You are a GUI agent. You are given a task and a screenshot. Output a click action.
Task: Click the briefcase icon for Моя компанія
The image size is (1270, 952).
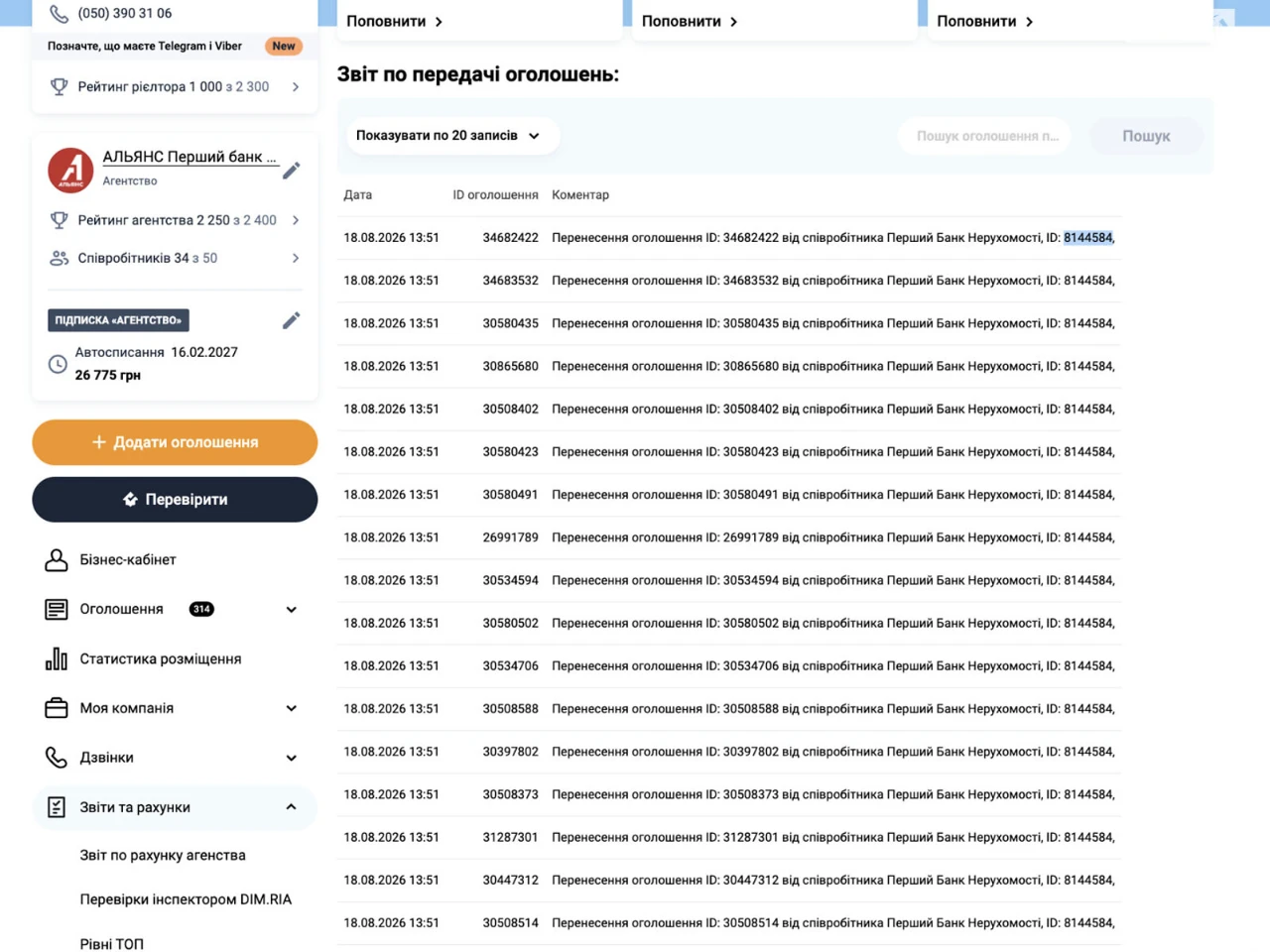(x=57, y=708)
